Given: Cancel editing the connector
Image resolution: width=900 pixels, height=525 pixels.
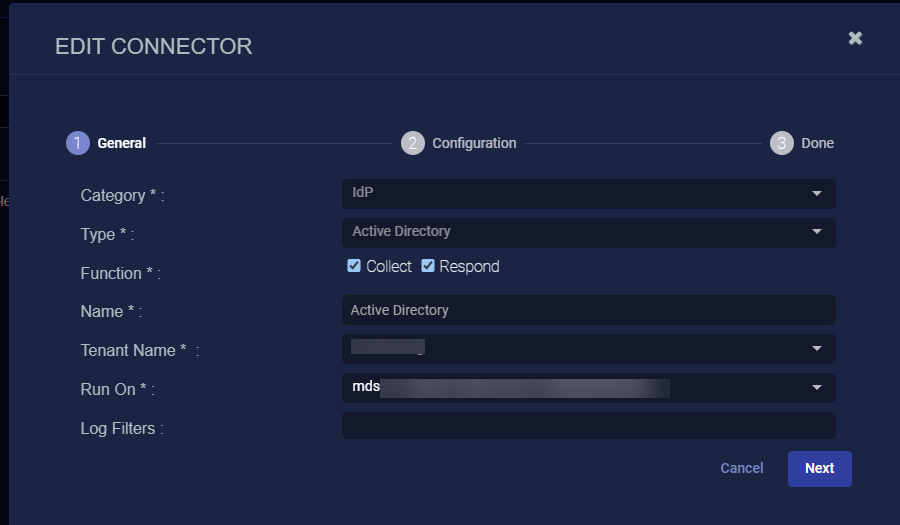Looking at the screenshot, I should click(x=741, y=468).
